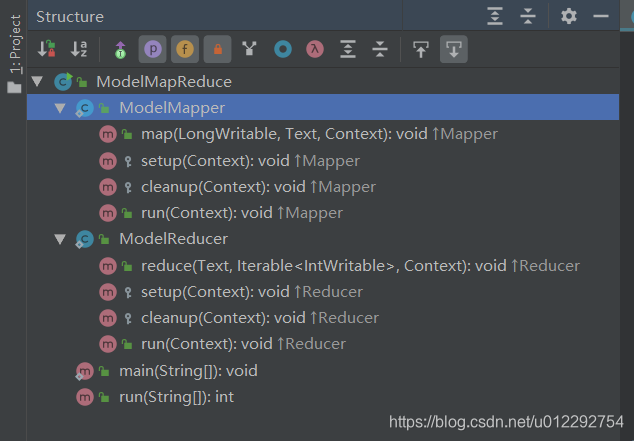Select the ModelReducer class row
The width and height of the screenshot is (634, 441).
pyautogui.click(x=323, y=239)
